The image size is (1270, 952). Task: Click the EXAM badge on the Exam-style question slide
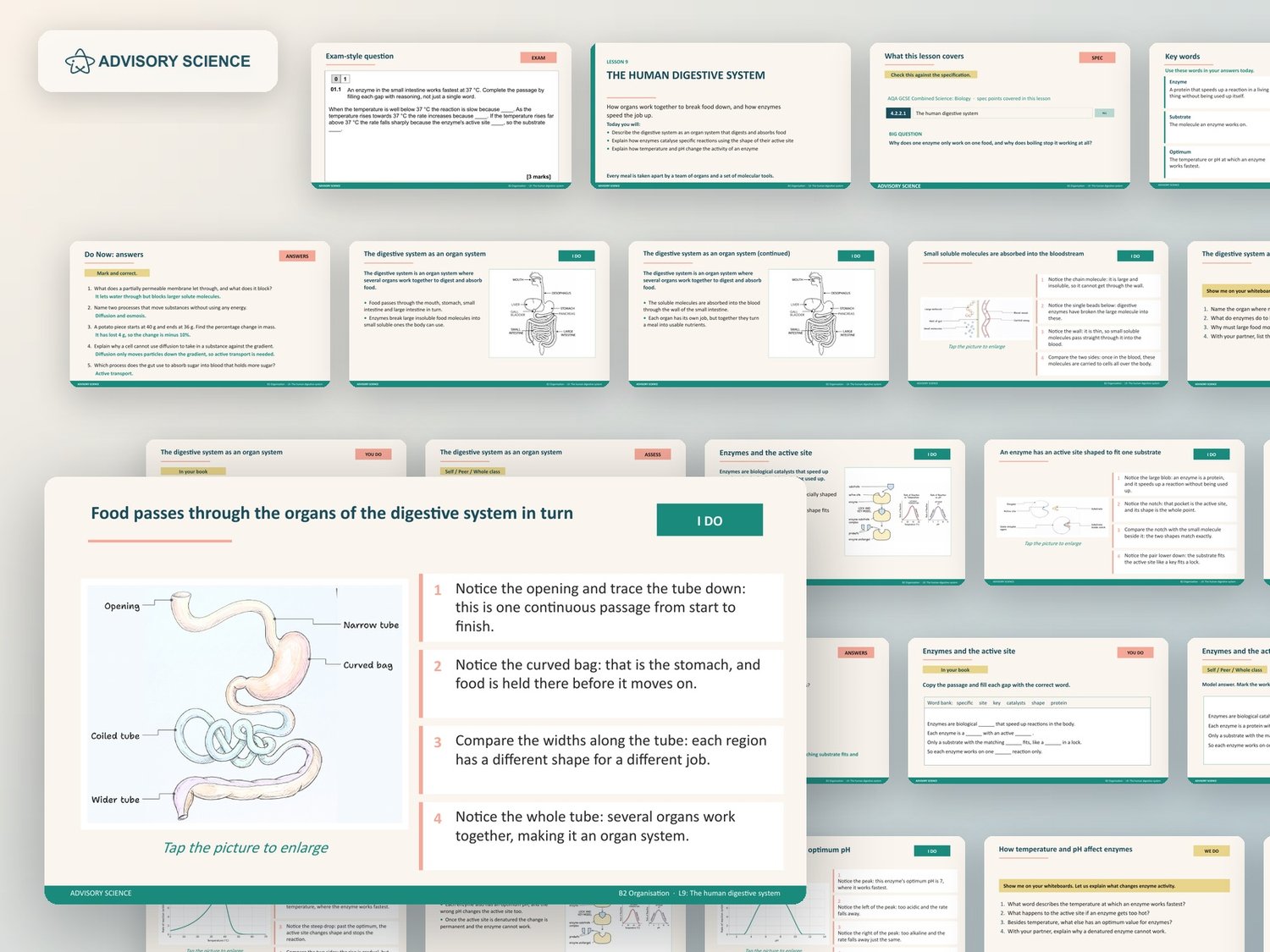click(538, 58)
